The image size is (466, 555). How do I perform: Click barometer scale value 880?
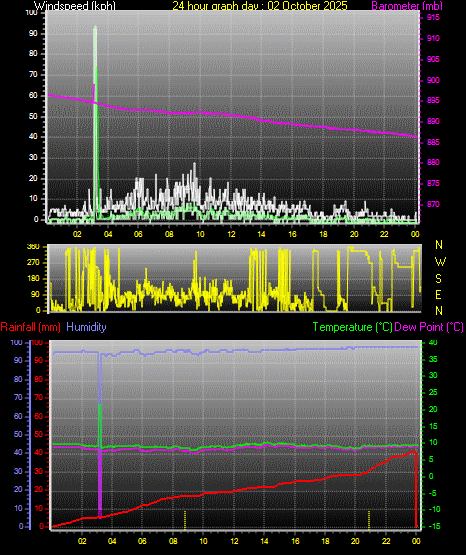(433, 162)
